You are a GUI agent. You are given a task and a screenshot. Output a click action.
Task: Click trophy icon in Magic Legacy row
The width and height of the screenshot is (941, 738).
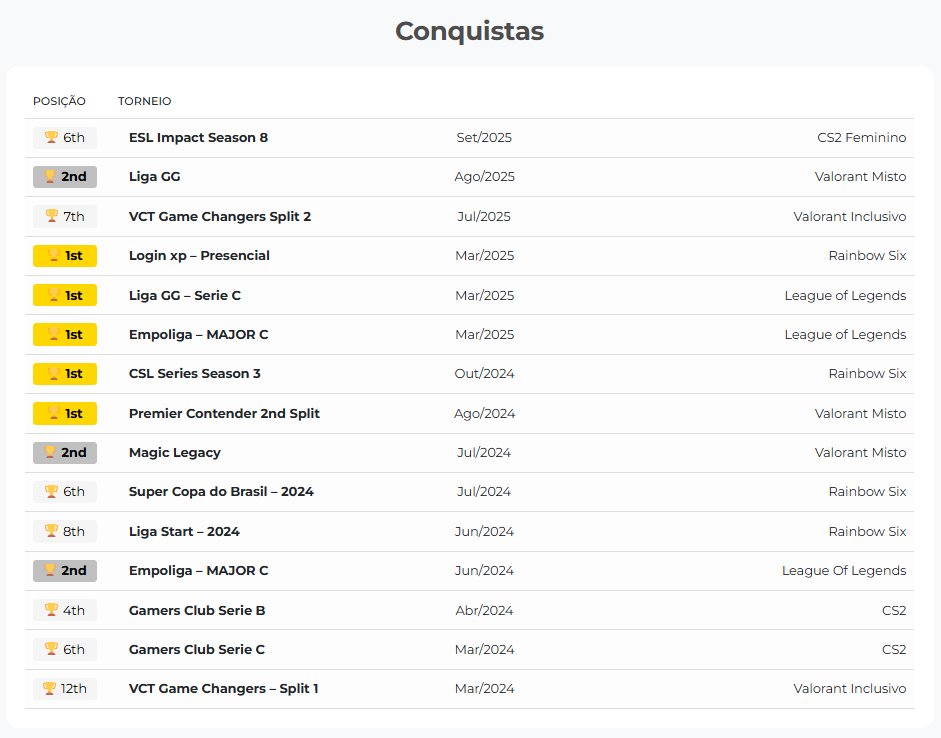50,452
